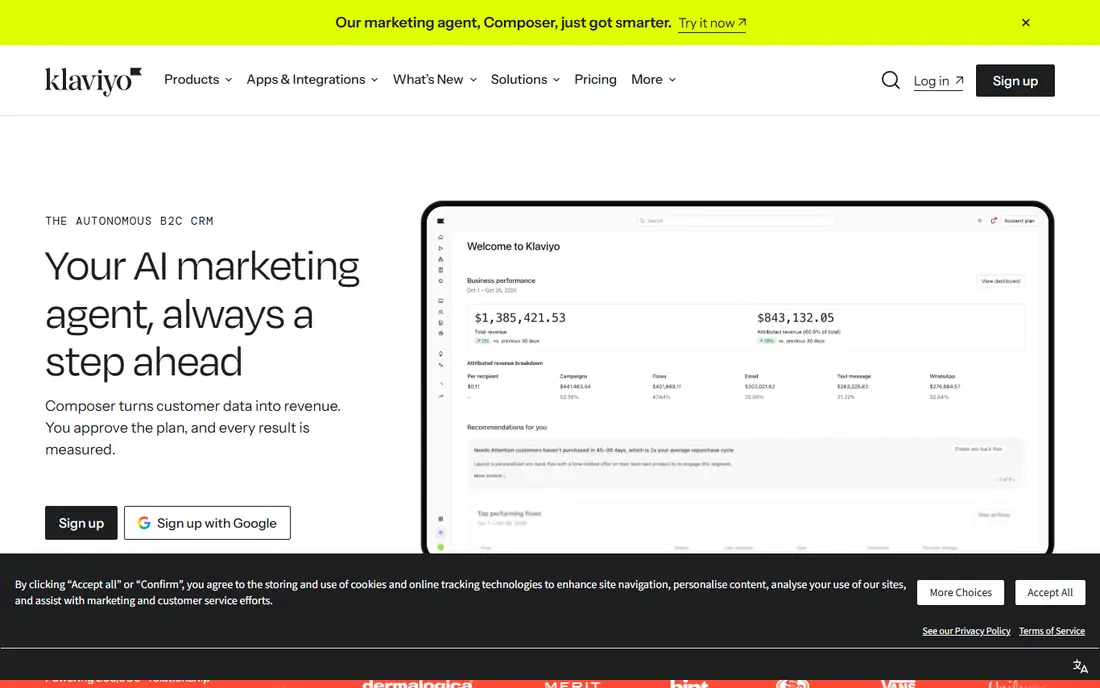Click More Choices in cookie banner

point(960,593)
